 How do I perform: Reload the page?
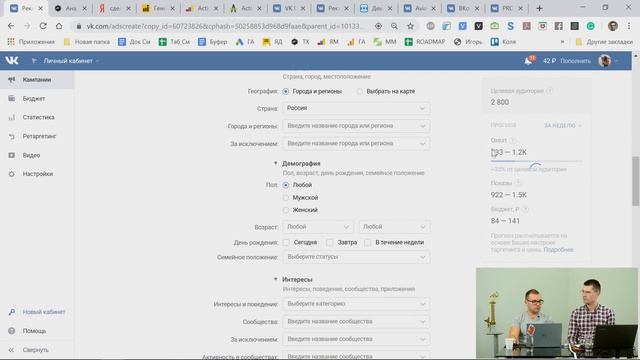(x=43, y=26)
